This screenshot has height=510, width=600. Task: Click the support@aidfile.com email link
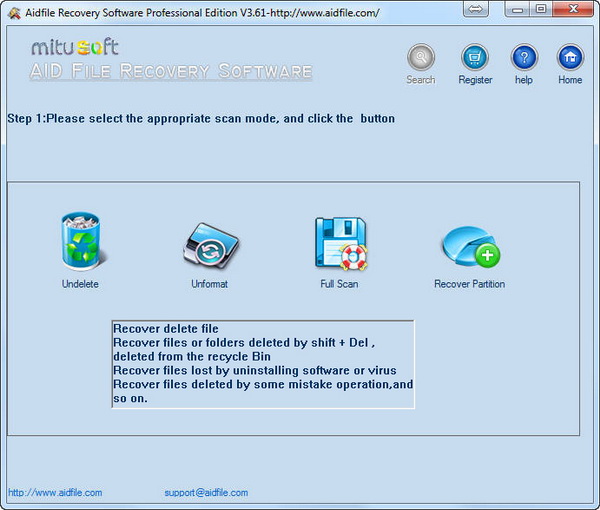pyautogui.click(x=206, y=493)
